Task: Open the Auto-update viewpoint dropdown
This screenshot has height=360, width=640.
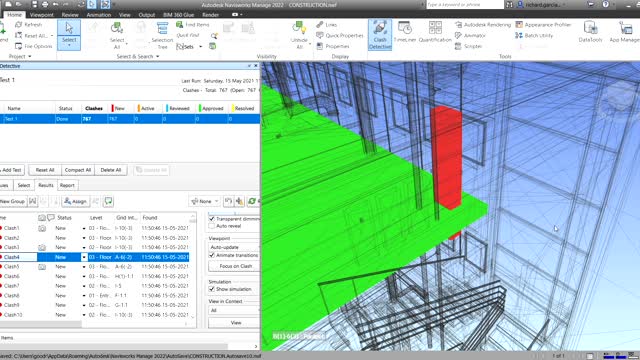Action: tap(234, 247)
